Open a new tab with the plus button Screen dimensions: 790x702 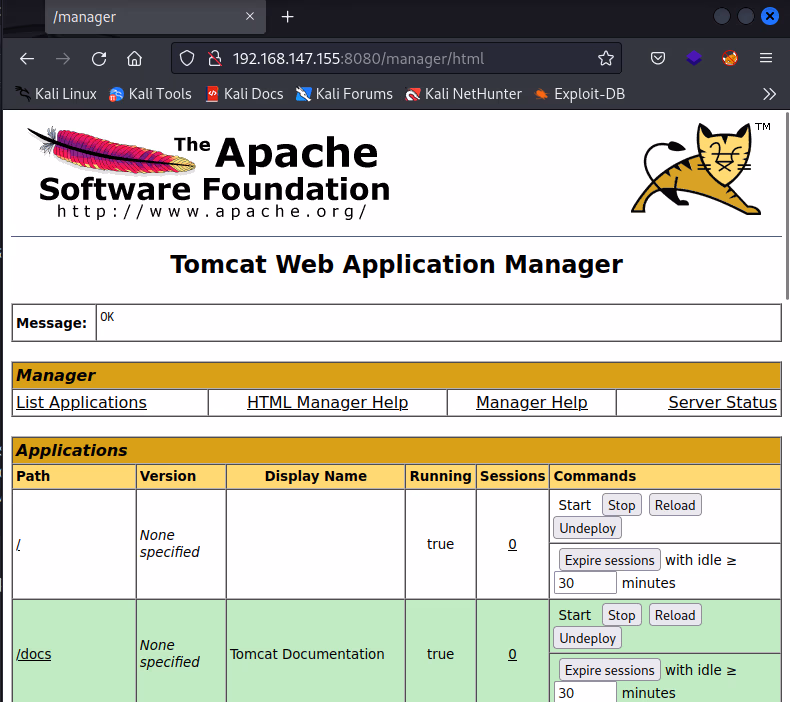287,17
